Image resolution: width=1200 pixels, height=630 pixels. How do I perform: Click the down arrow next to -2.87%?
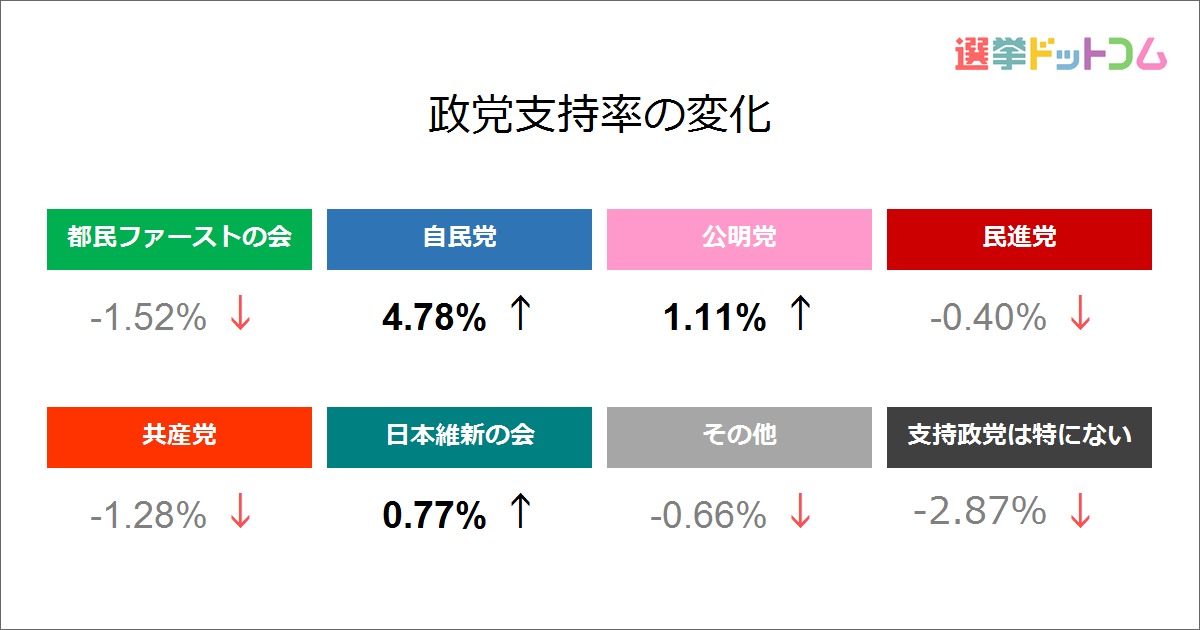click(1080, 512)
